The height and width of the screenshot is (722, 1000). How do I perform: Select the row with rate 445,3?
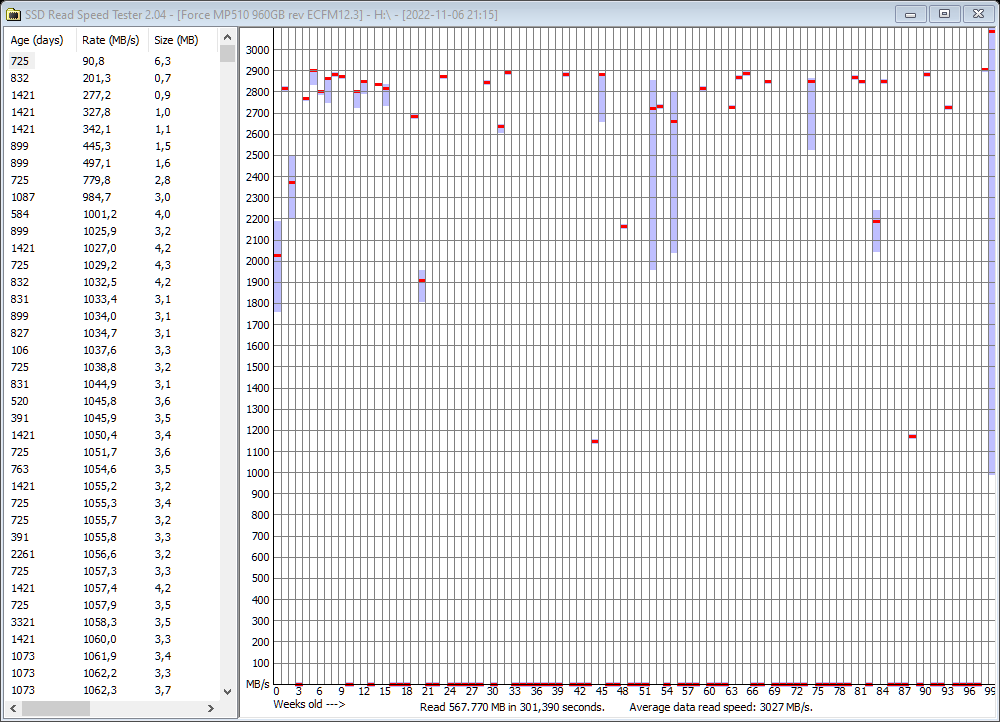(x=112, y=146)
